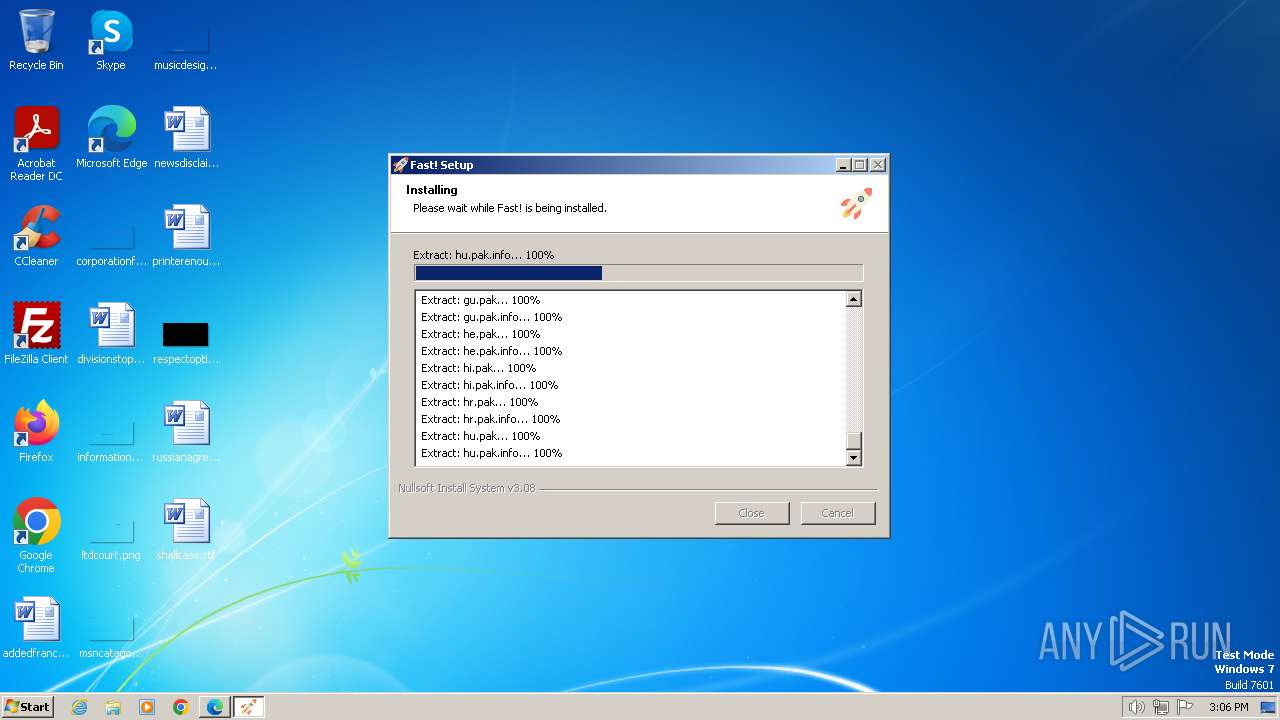
Task: Click Fast! Setup rocket taskbar button
Action: pos(249,707)
